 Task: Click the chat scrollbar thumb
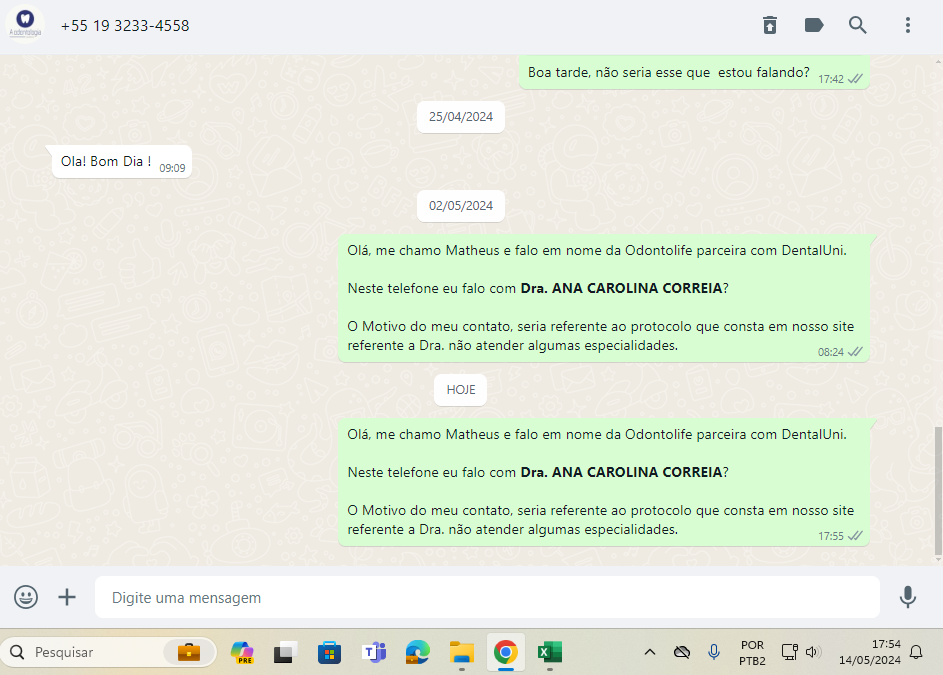[938, 491]
